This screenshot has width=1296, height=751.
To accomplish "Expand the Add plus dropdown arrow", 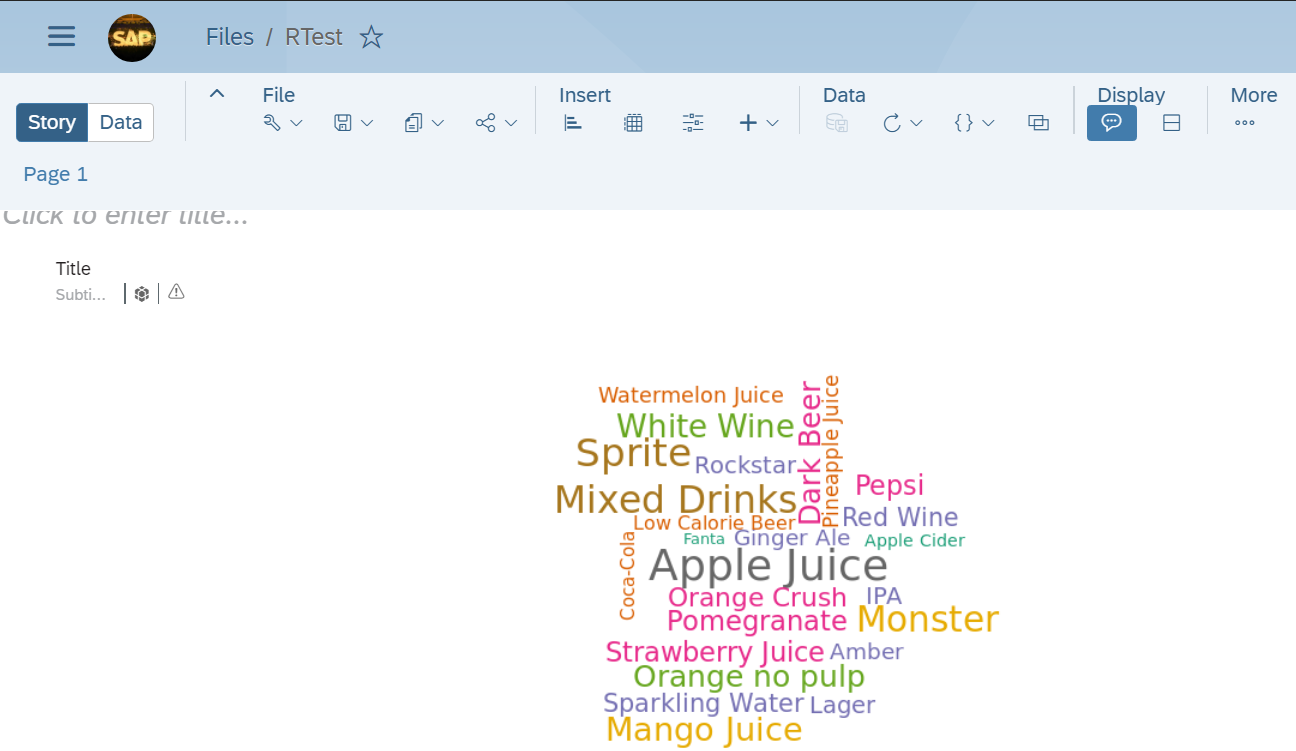I will click(772, 123).
